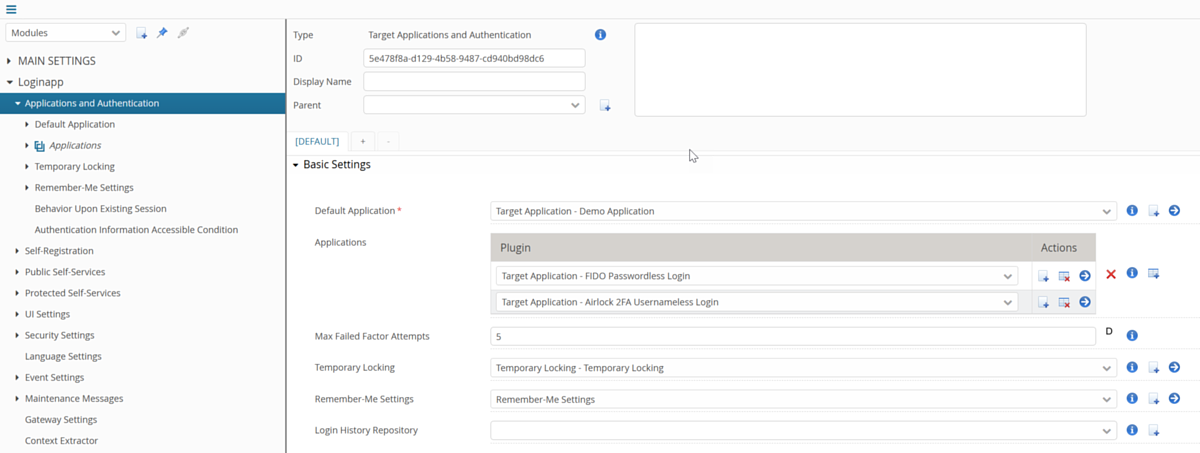Navigate to Airlock 2FA Usernameless Login plugin

click(1084, 302)
